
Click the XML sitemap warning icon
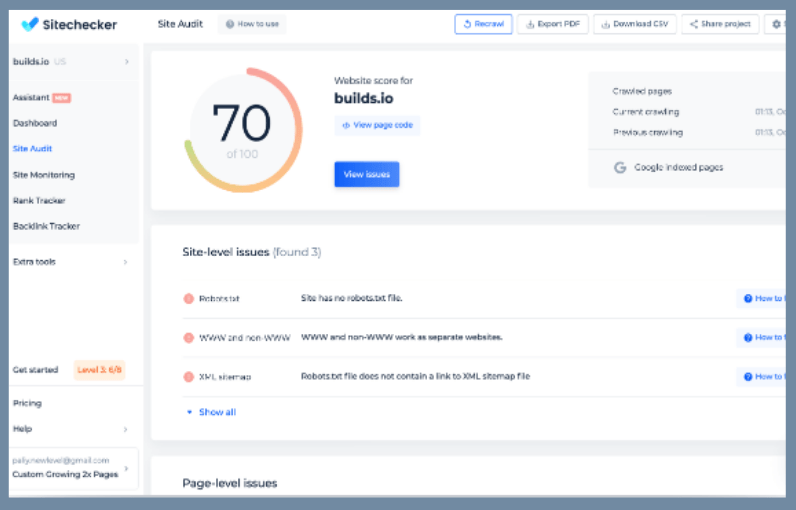click(188, 377)
